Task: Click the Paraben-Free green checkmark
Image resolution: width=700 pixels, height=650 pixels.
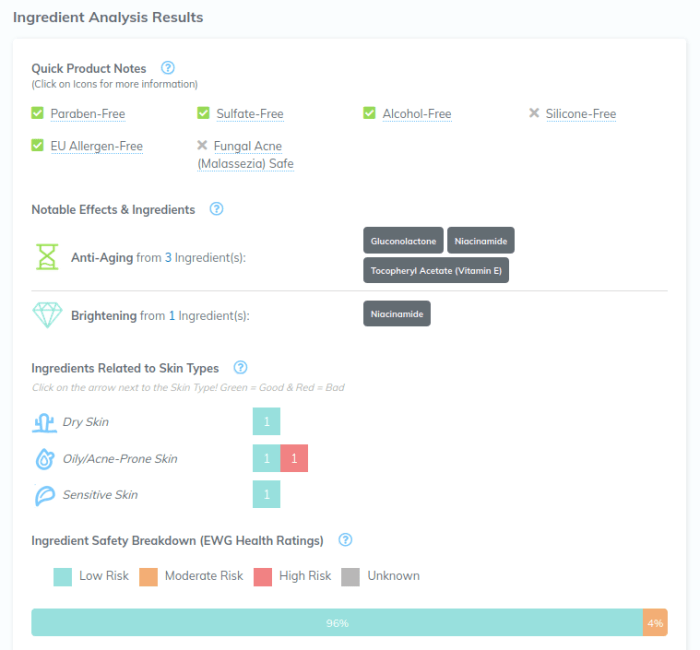Action: pos(38,113)
